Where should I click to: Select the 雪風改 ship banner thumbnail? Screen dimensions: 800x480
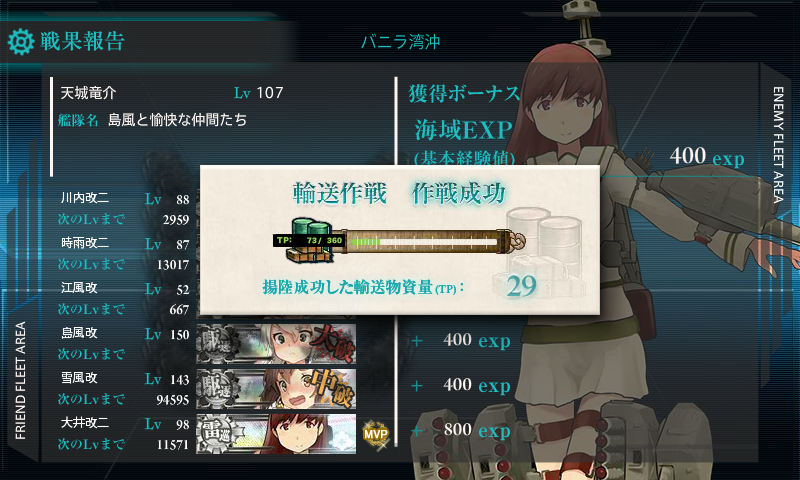point(276,389)
